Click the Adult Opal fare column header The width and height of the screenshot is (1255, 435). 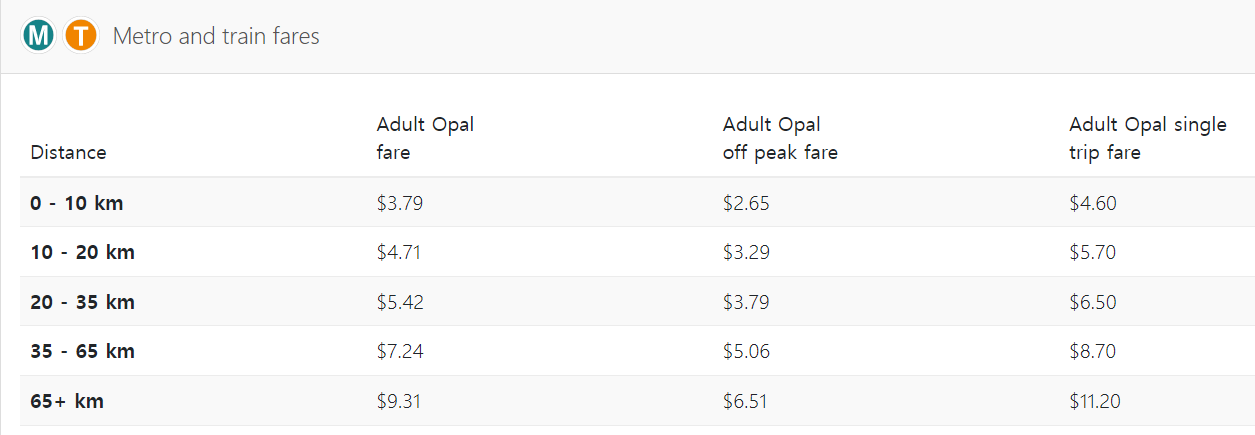tap(425, 139)
